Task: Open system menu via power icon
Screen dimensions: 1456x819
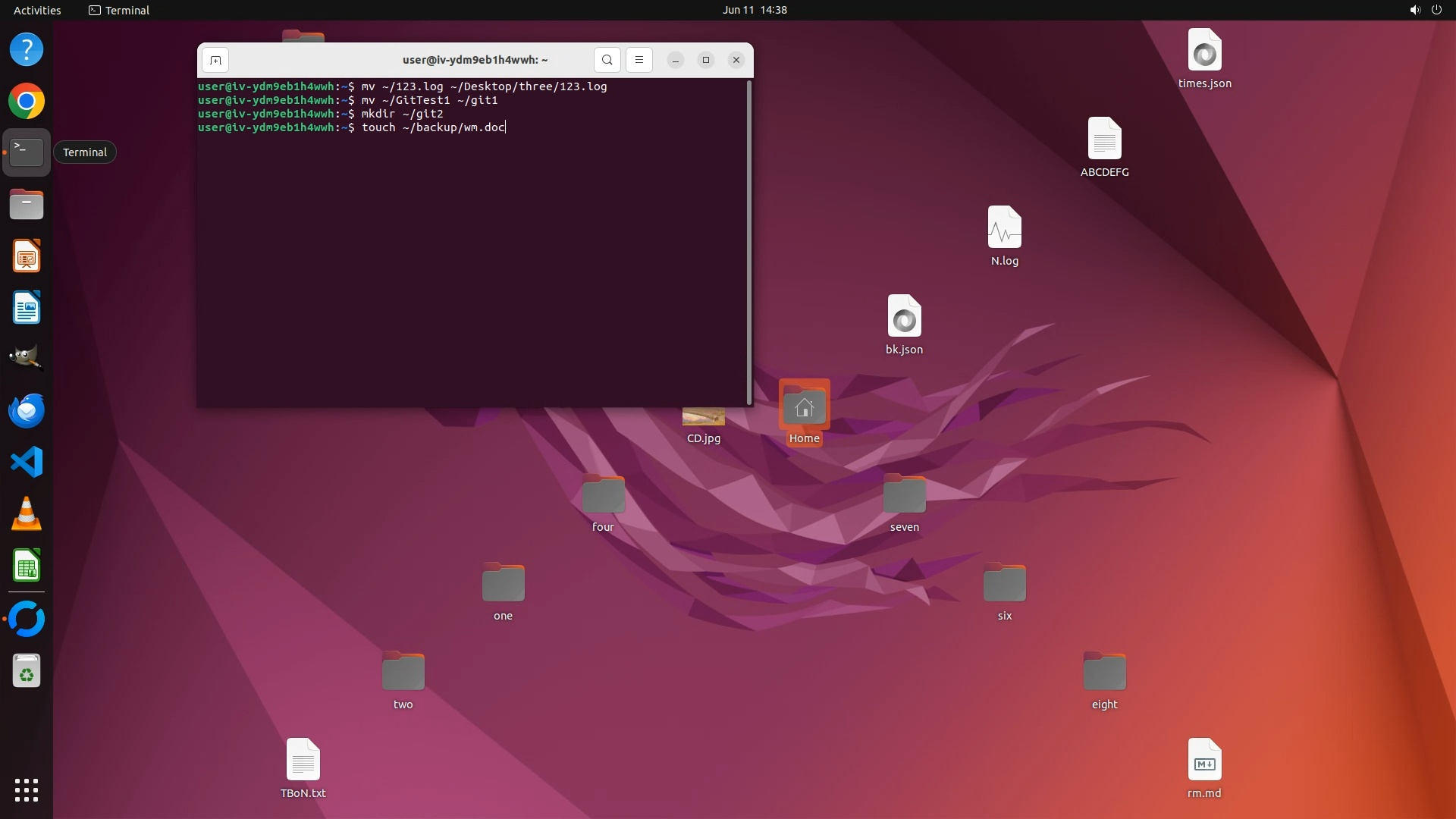Action: (x=1436, y=10)
